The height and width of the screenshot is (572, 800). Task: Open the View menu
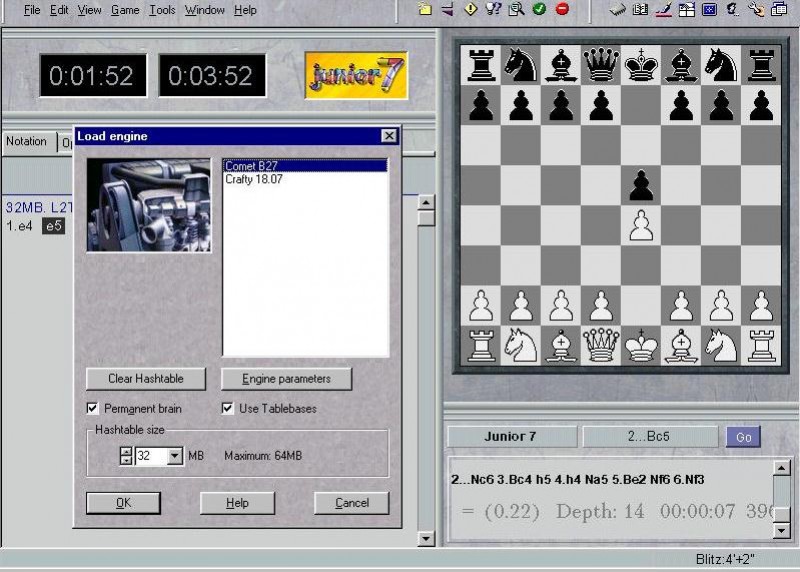(89, 10)
